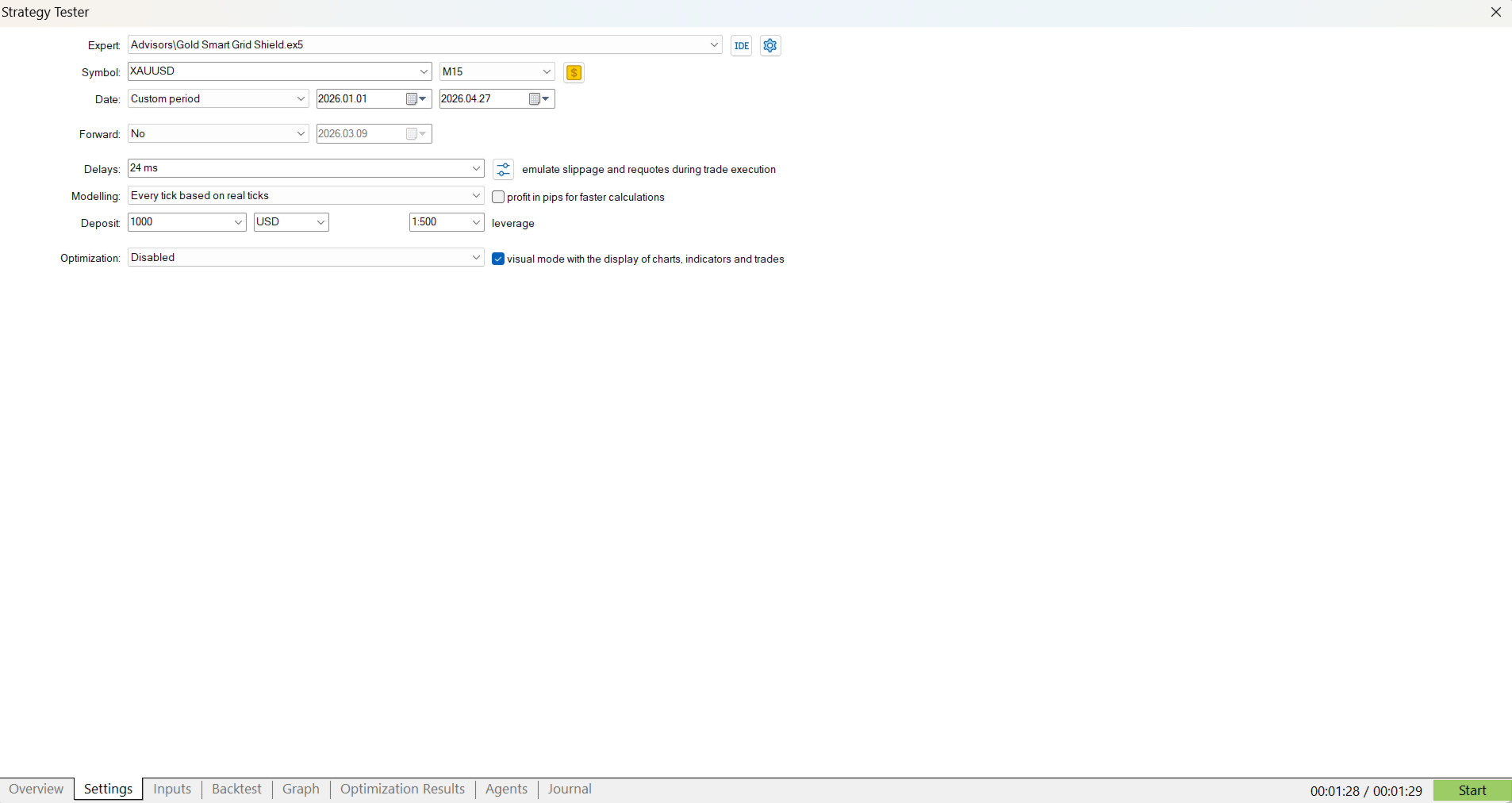This screenshot has width=1512, height=803.
Task: Open the M15 timeframe dropdown
Action: tap(497, 72)
